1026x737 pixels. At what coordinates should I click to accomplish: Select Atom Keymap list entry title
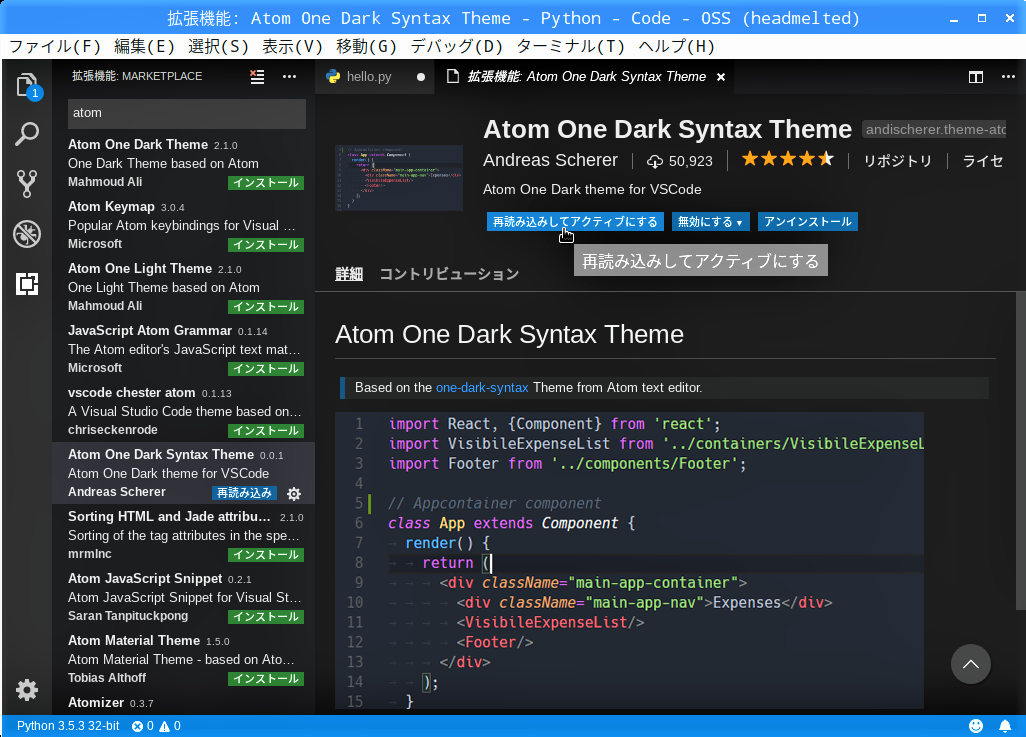pyautogui.click(x=111, y=207)
